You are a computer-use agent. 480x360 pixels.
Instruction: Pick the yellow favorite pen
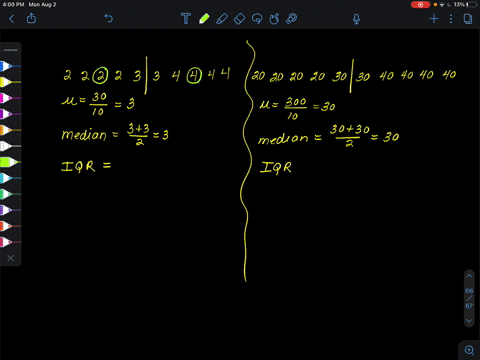(x=10, y=82)
